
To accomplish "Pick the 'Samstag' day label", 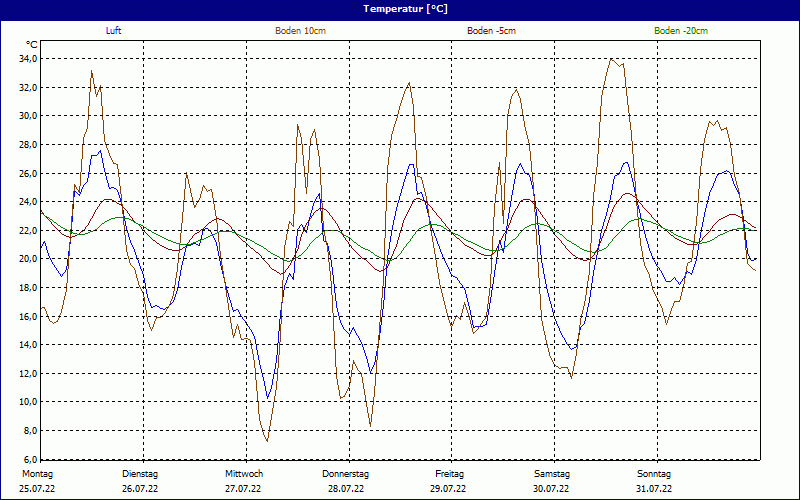I will coord(552,473).
